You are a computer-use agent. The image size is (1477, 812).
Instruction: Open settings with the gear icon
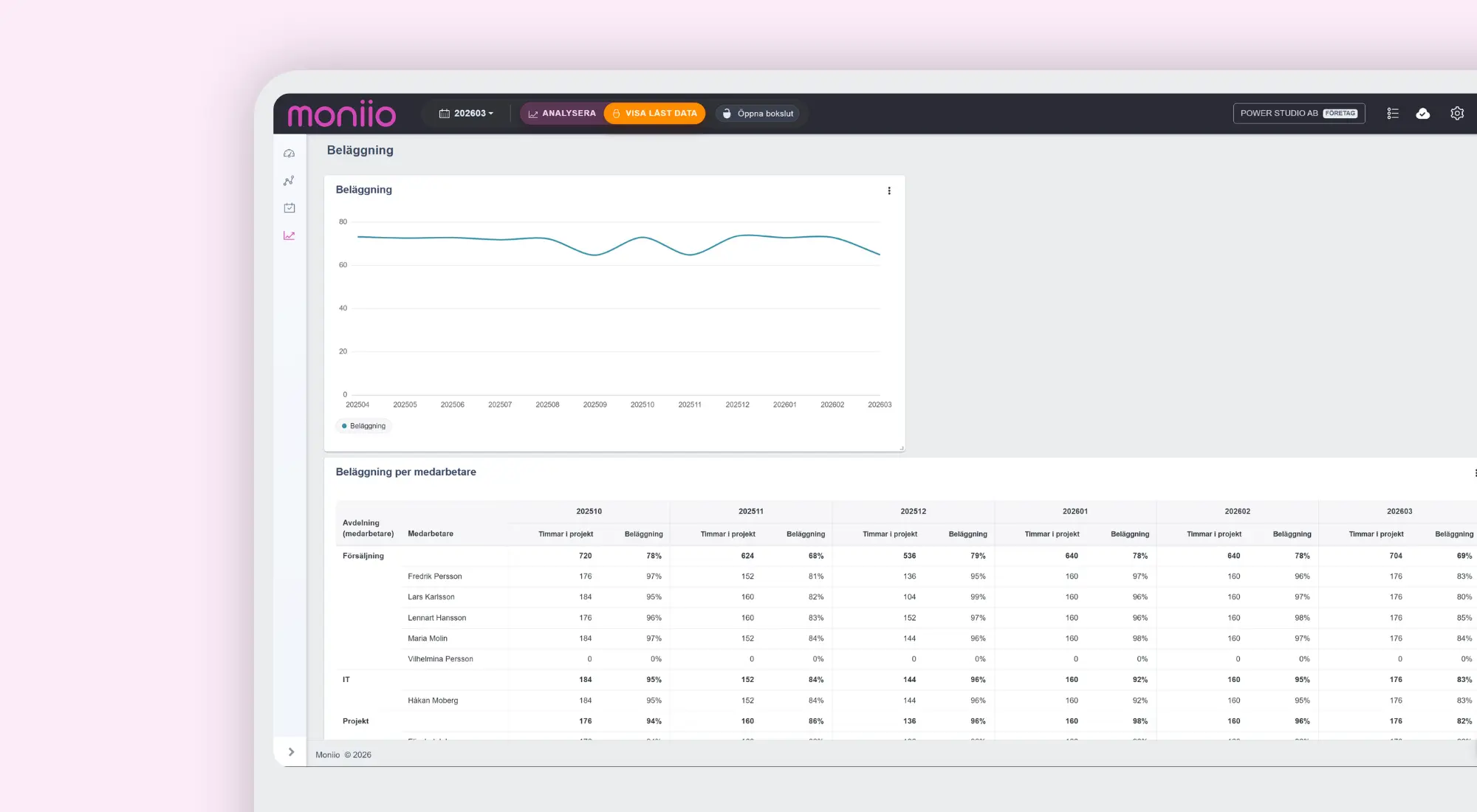pyautogui.click(x=1457, y=114)
